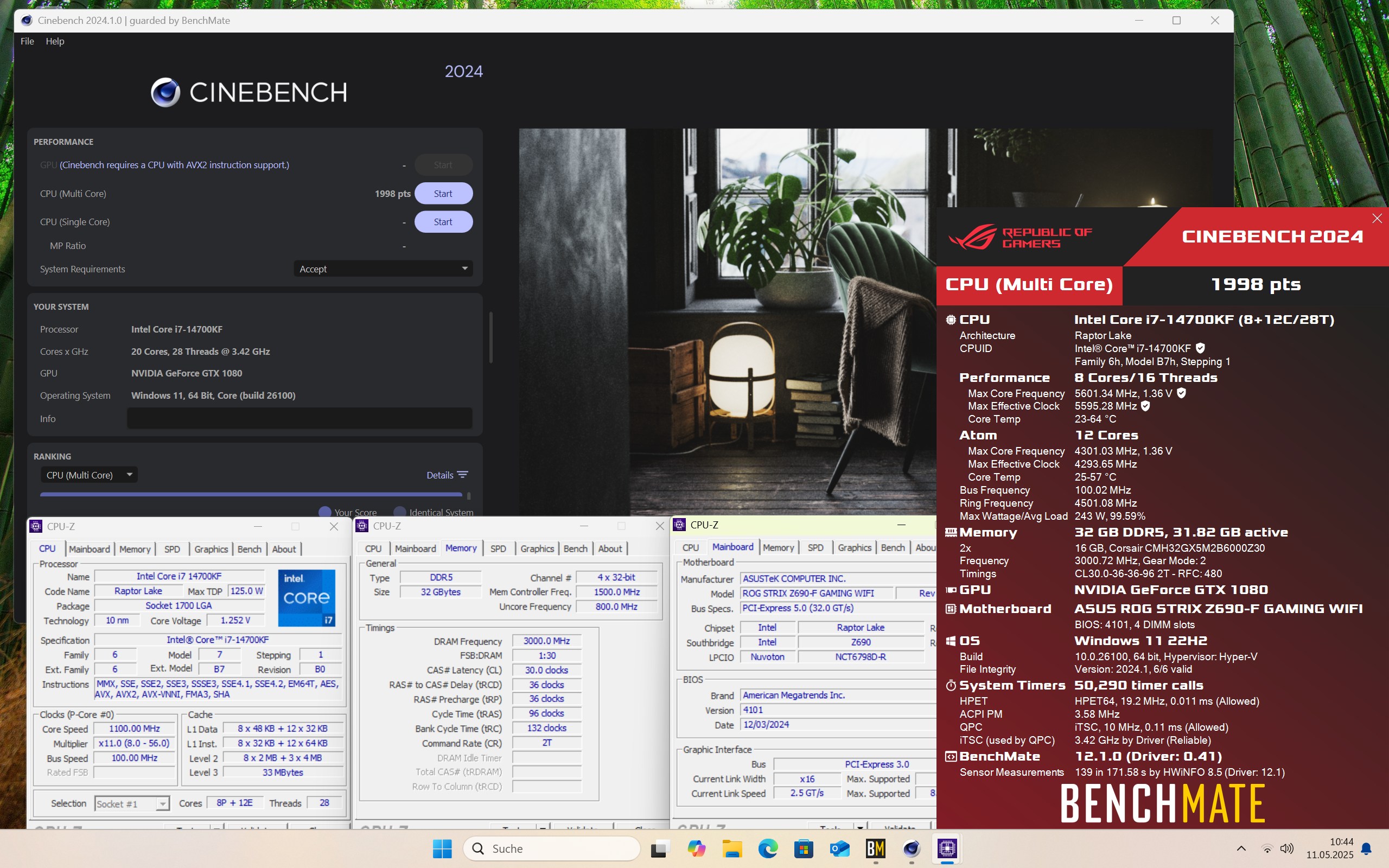Click the verified shield next to CPUID
1389x868 pixels.
pos(1200,348)
